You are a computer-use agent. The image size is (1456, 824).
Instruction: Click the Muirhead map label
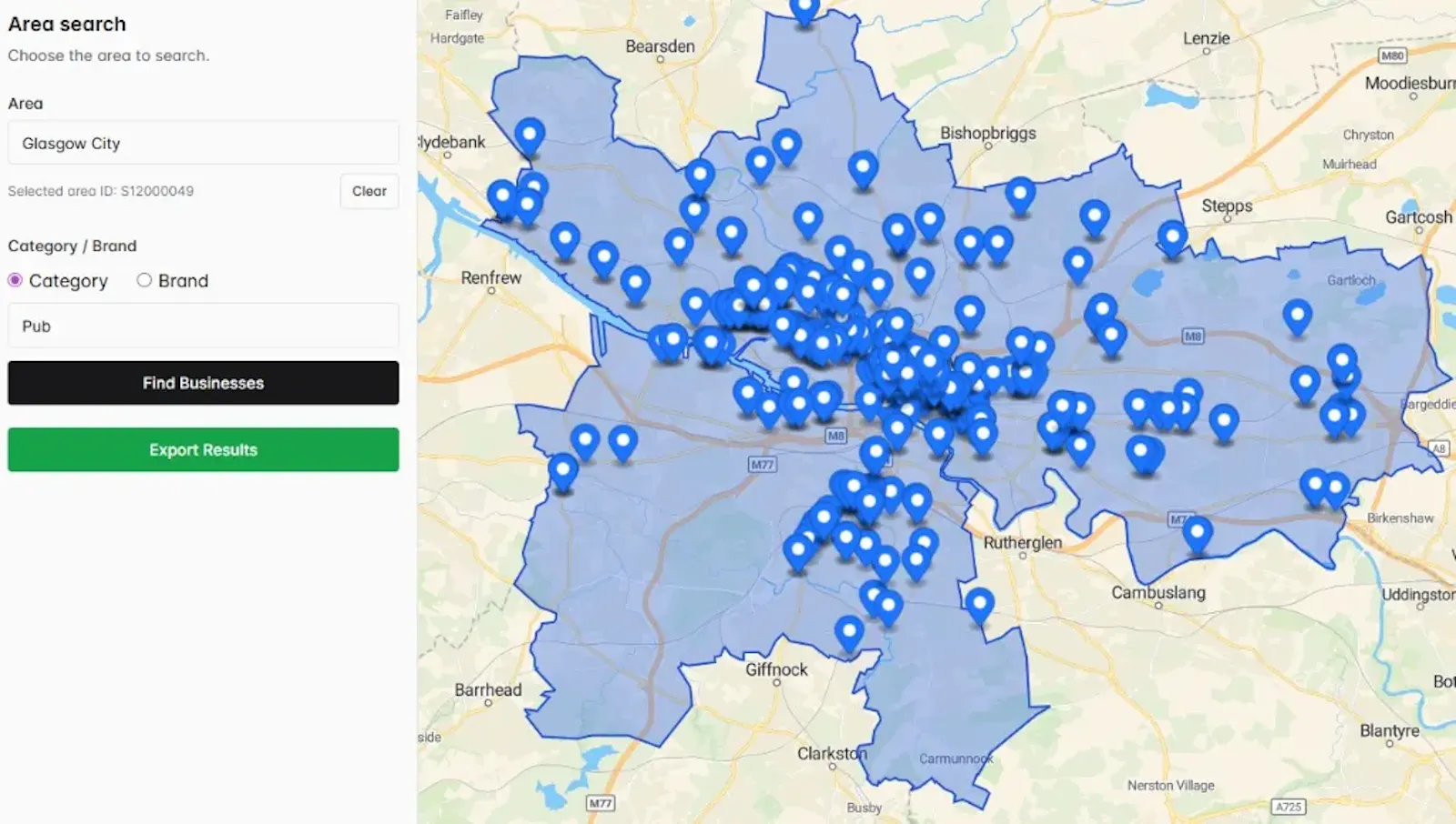click(x=1349, y=164)
